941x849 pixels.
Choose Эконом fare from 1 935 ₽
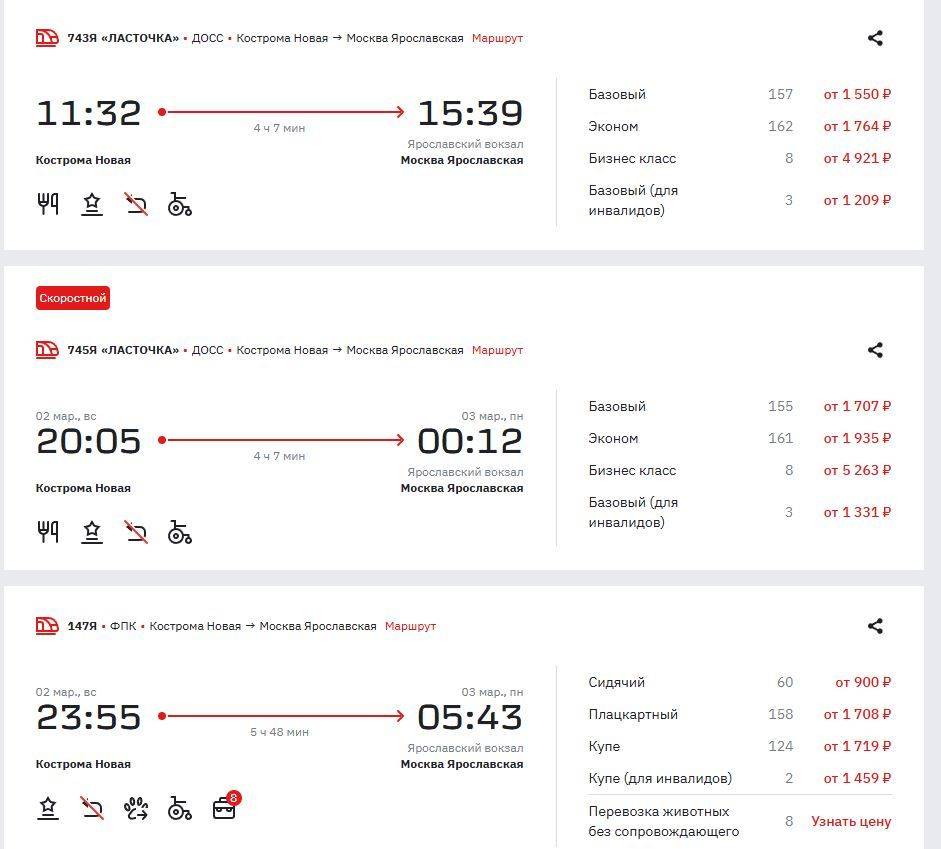856,438
